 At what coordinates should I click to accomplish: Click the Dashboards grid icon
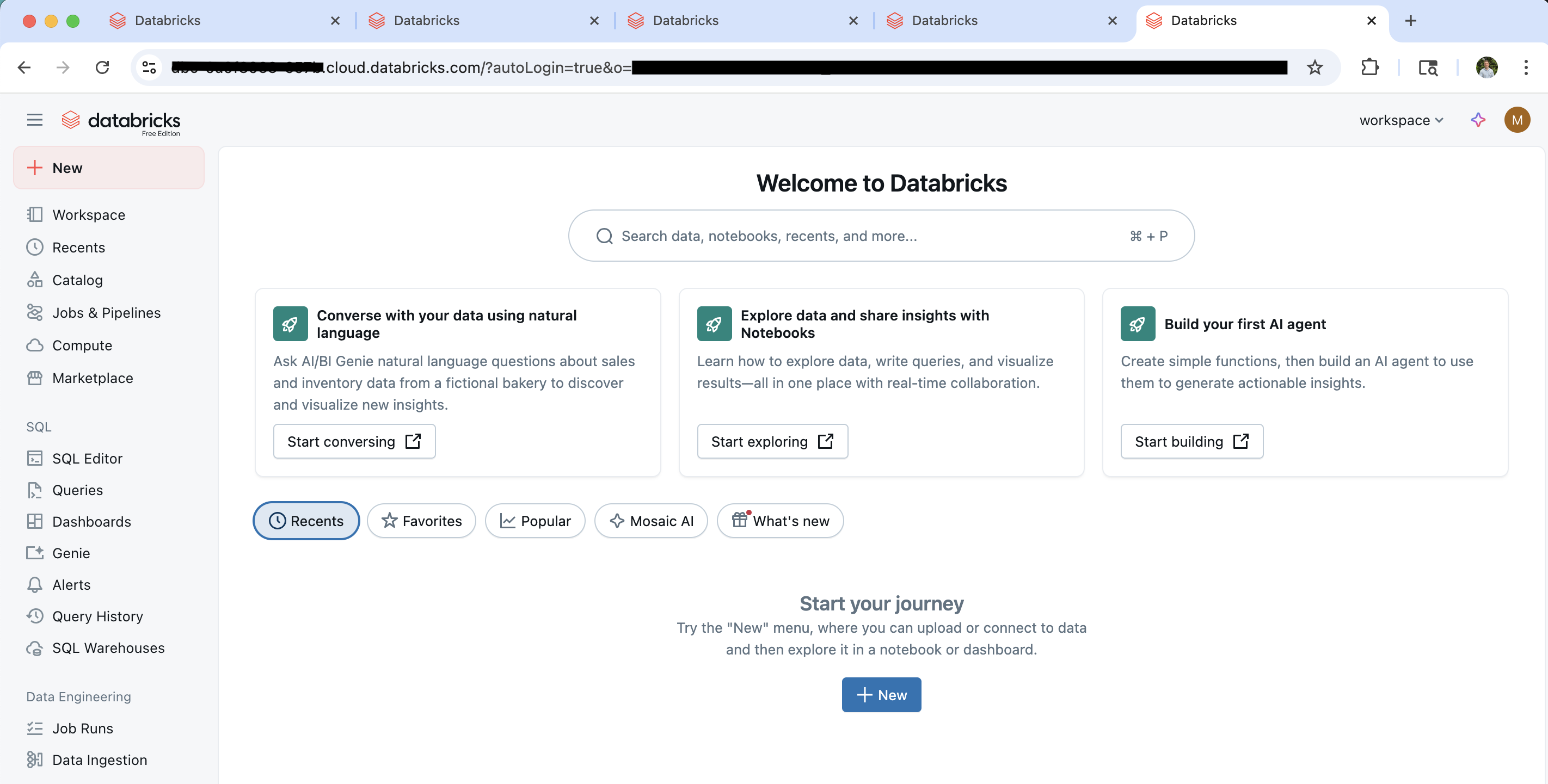click(35, 521)
